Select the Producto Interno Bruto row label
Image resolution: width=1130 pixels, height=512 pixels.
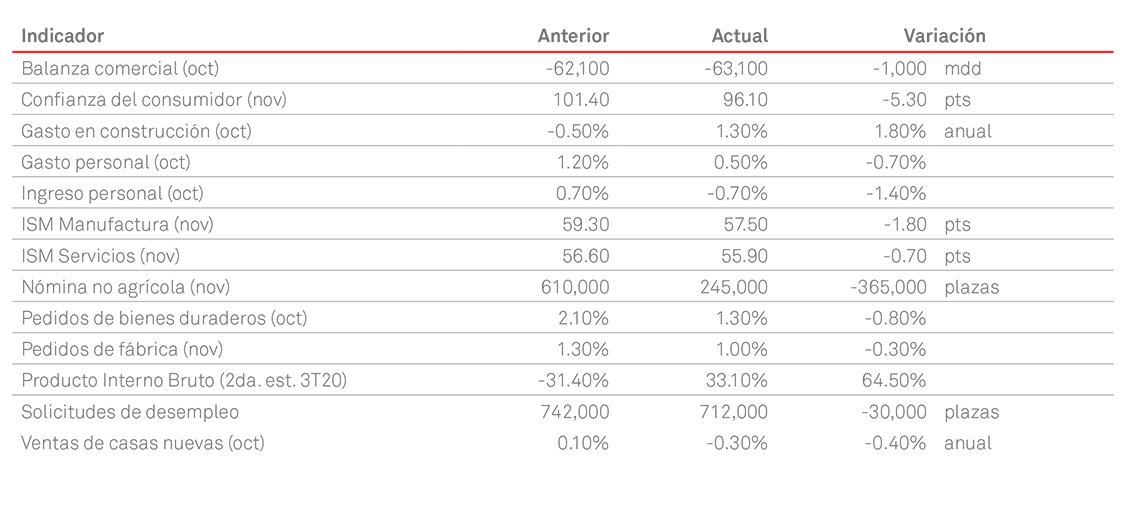click(x=184, y=381)
